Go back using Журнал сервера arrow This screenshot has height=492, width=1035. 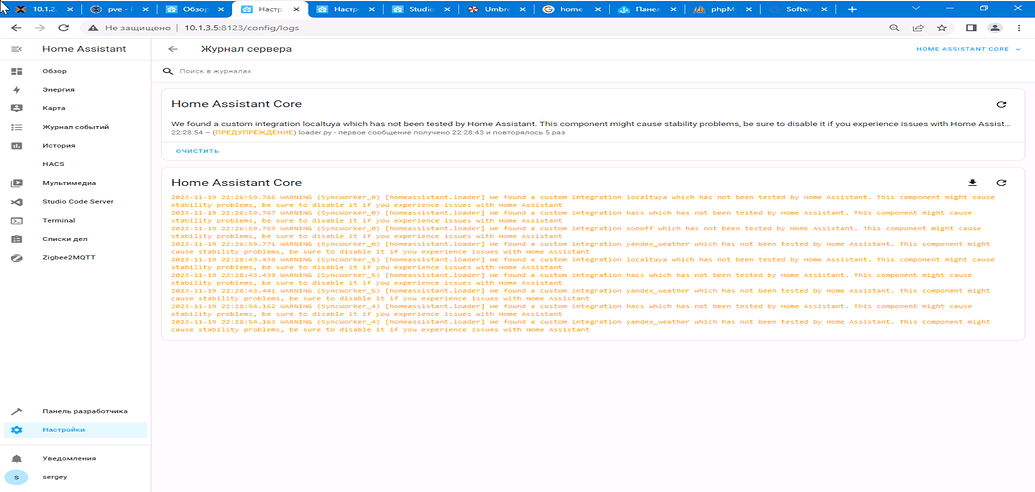click(x=173, y=49)
